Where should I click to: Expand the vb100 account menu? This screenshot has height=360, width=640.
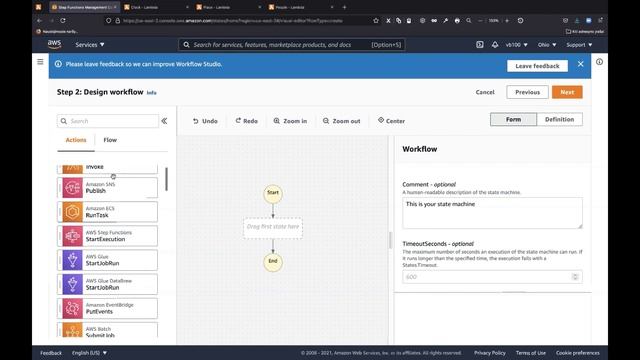click(x=516, y=44)
